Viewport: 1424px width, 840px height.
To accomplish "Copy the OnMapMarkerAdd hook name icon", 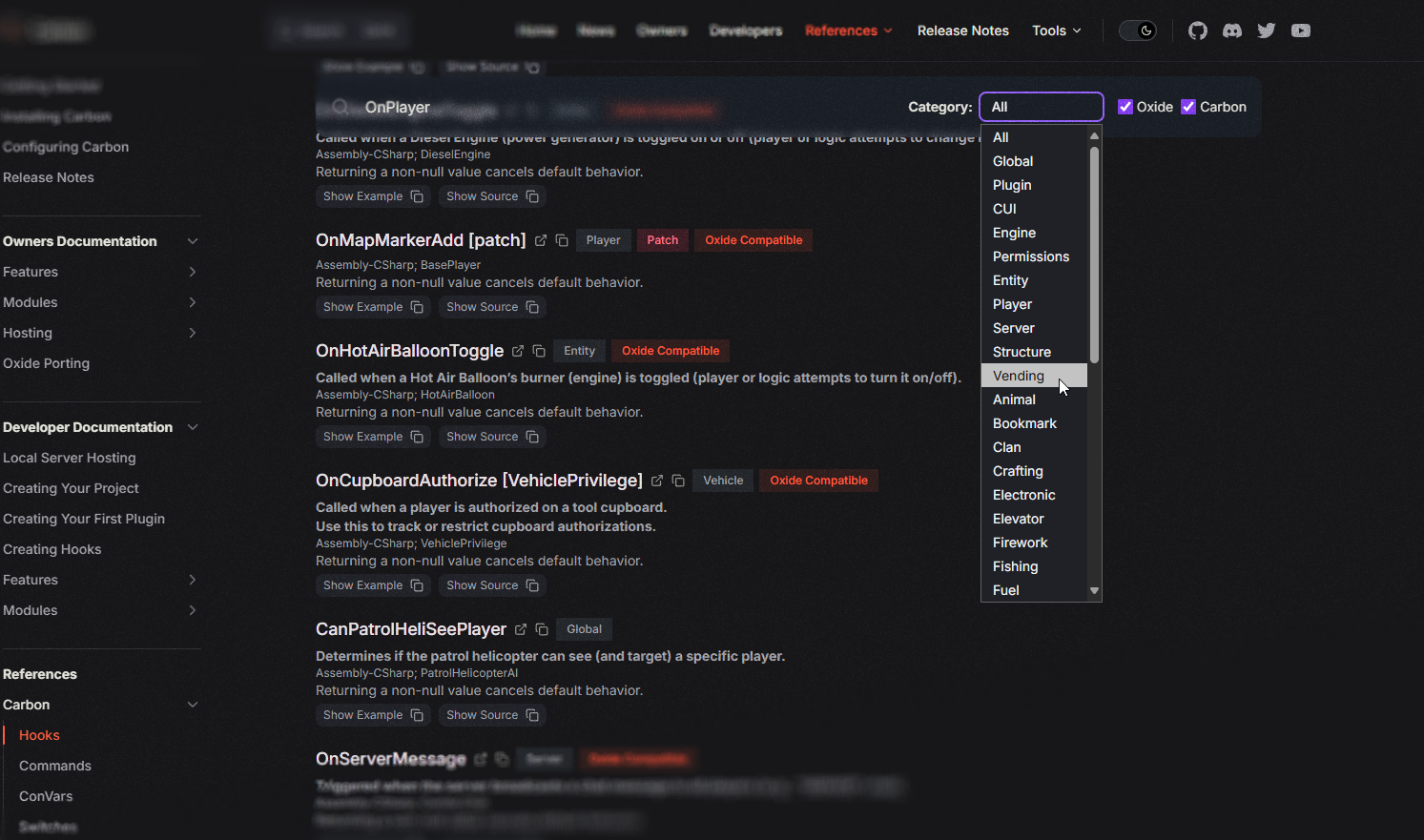I will coord(562,240).
